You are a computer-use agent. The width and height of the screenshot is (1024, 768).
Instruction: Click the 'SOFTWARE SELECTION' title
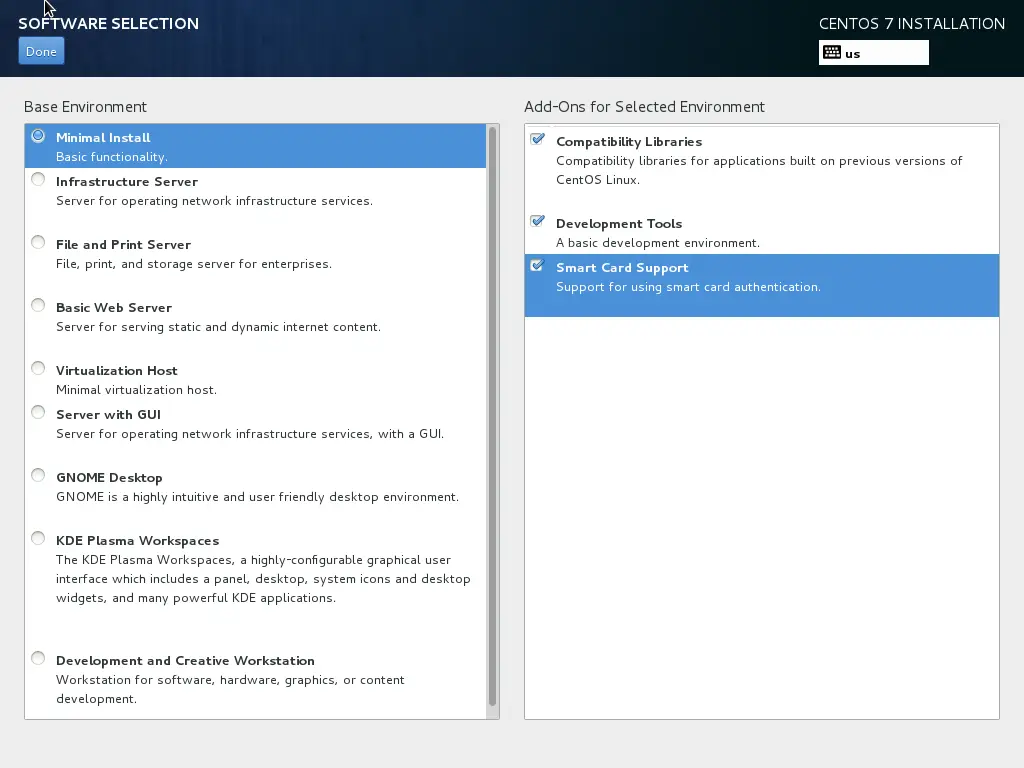pyautogui.click(x=108, y=24)
